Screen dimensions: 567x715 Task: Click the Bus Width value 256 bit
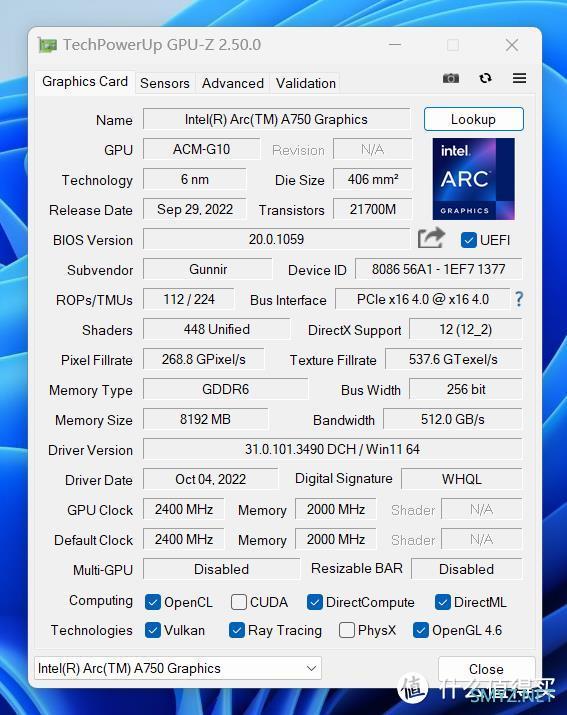(x=466, y=389)
